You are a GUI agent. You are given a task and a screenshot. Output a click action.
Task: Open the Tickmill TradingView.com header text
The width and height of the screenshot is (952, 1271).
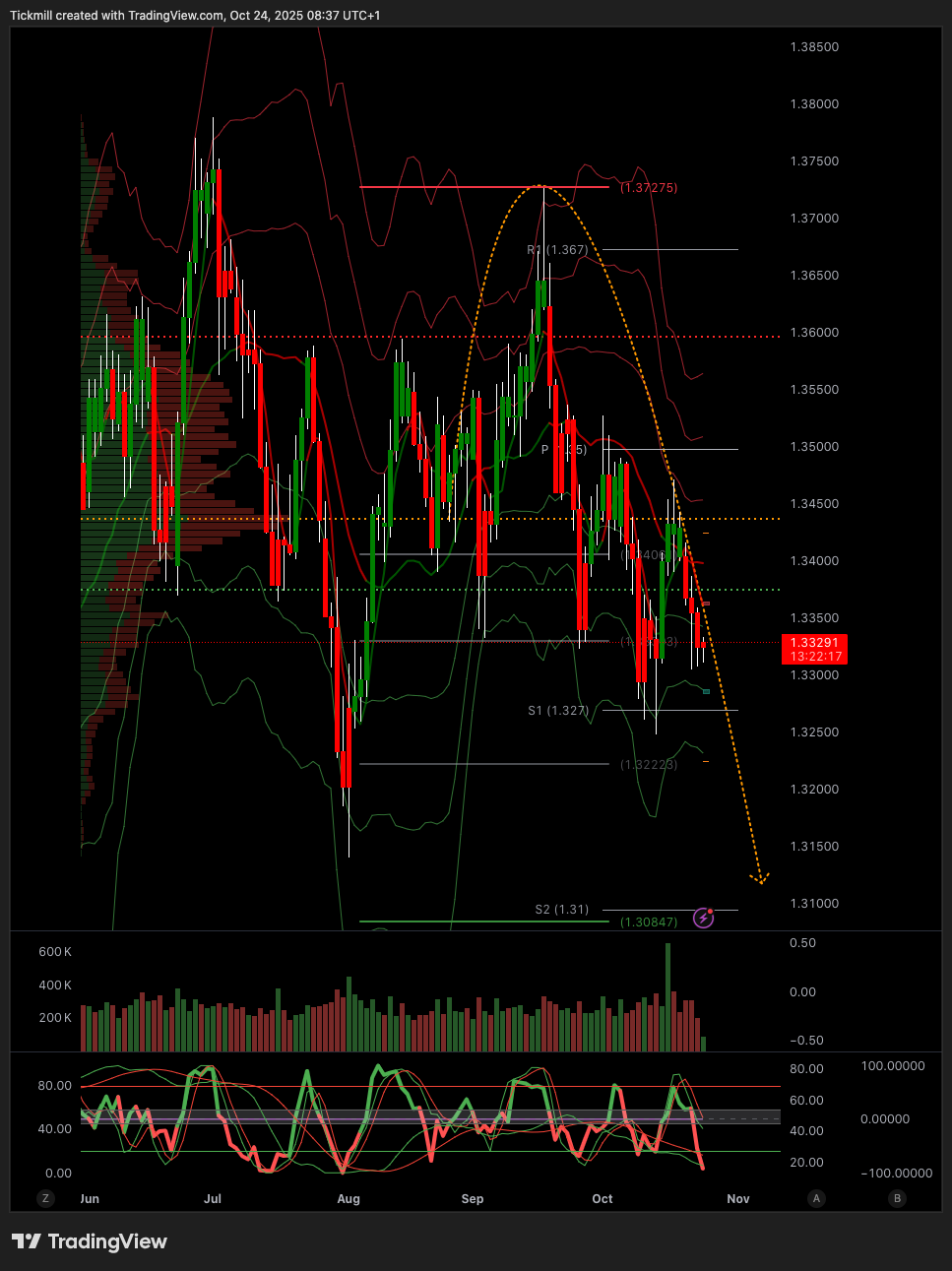(195, 16)
